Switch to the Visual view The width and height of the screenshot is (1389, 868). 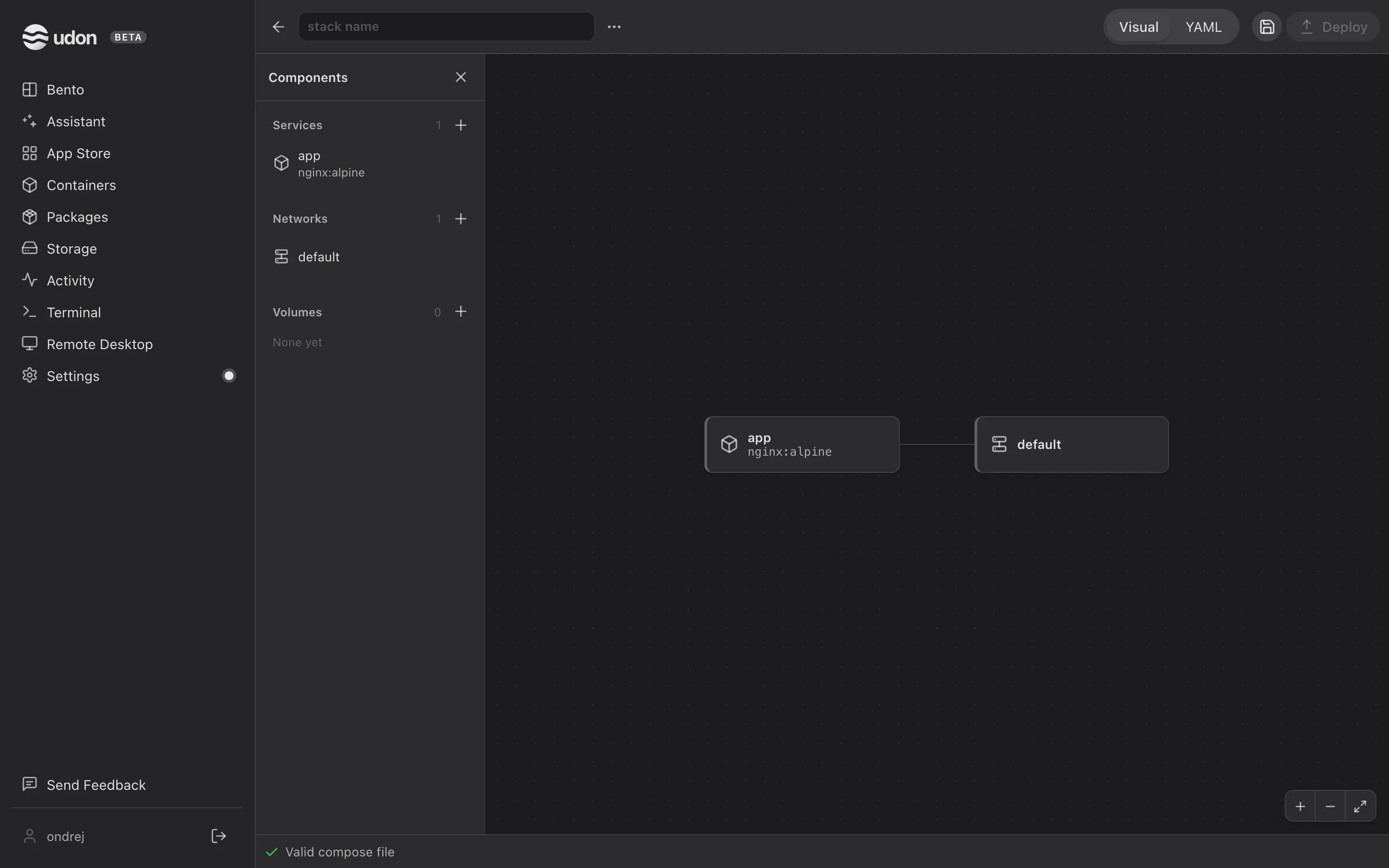tap(1138, 27)
